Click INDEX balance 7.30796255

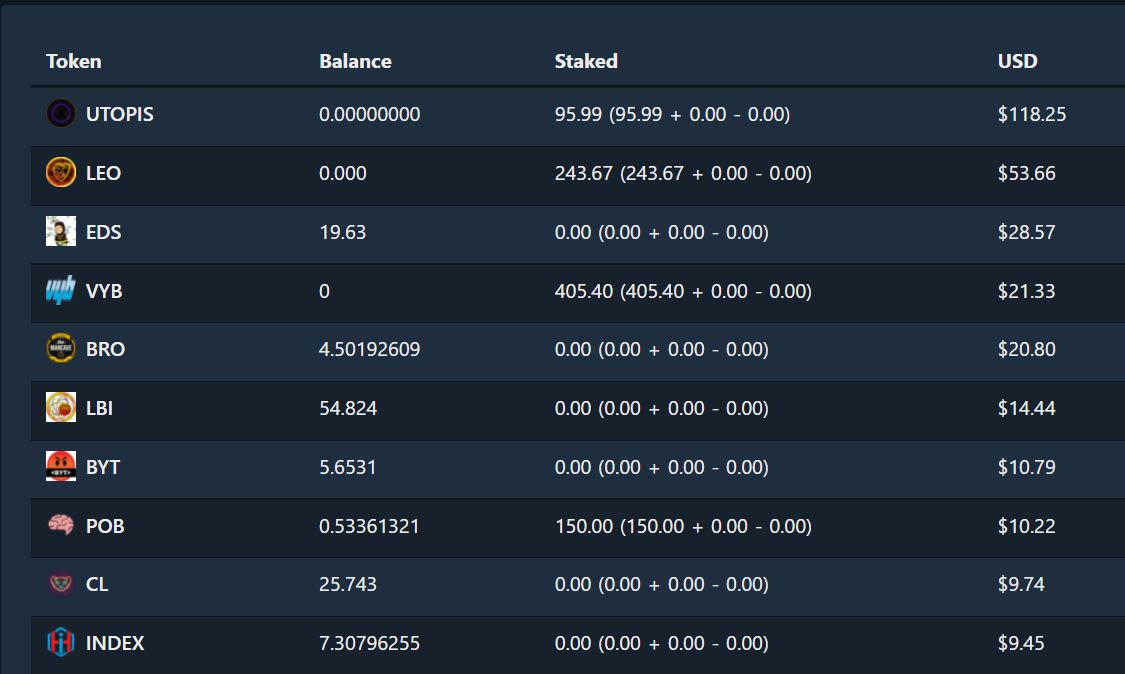point(369,643)
